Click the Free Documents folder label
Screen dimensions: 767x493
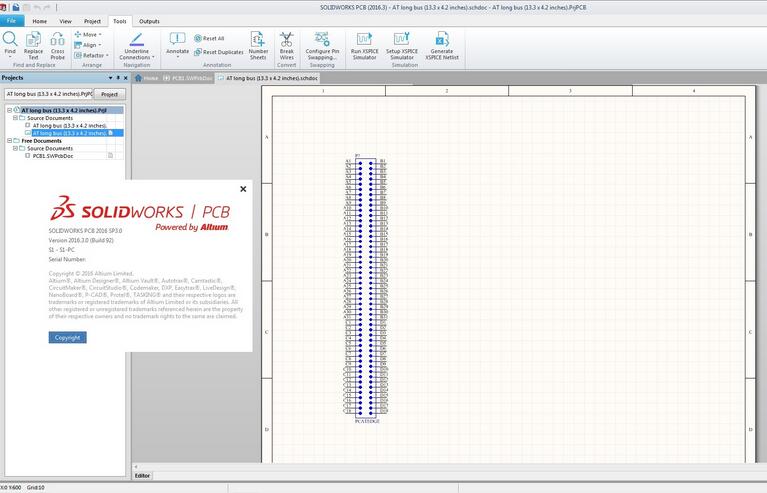[x=42, y=141]
